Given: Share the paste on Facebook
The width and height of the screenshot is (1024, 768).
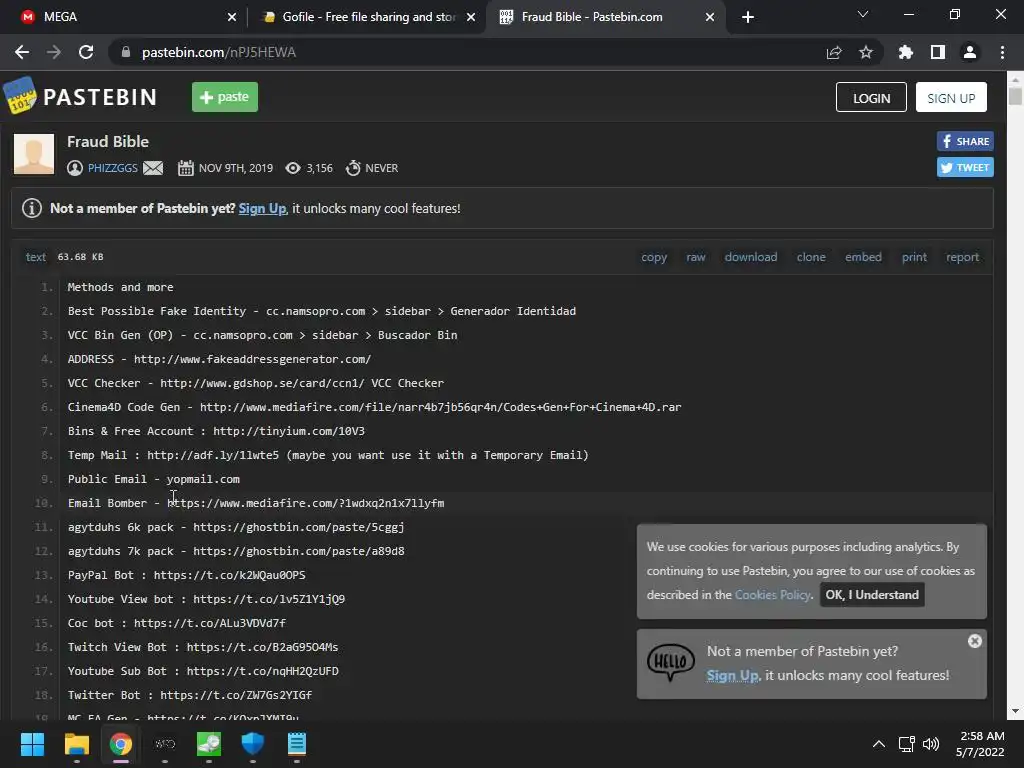Looking at the screenshot, I should point(965,141).
